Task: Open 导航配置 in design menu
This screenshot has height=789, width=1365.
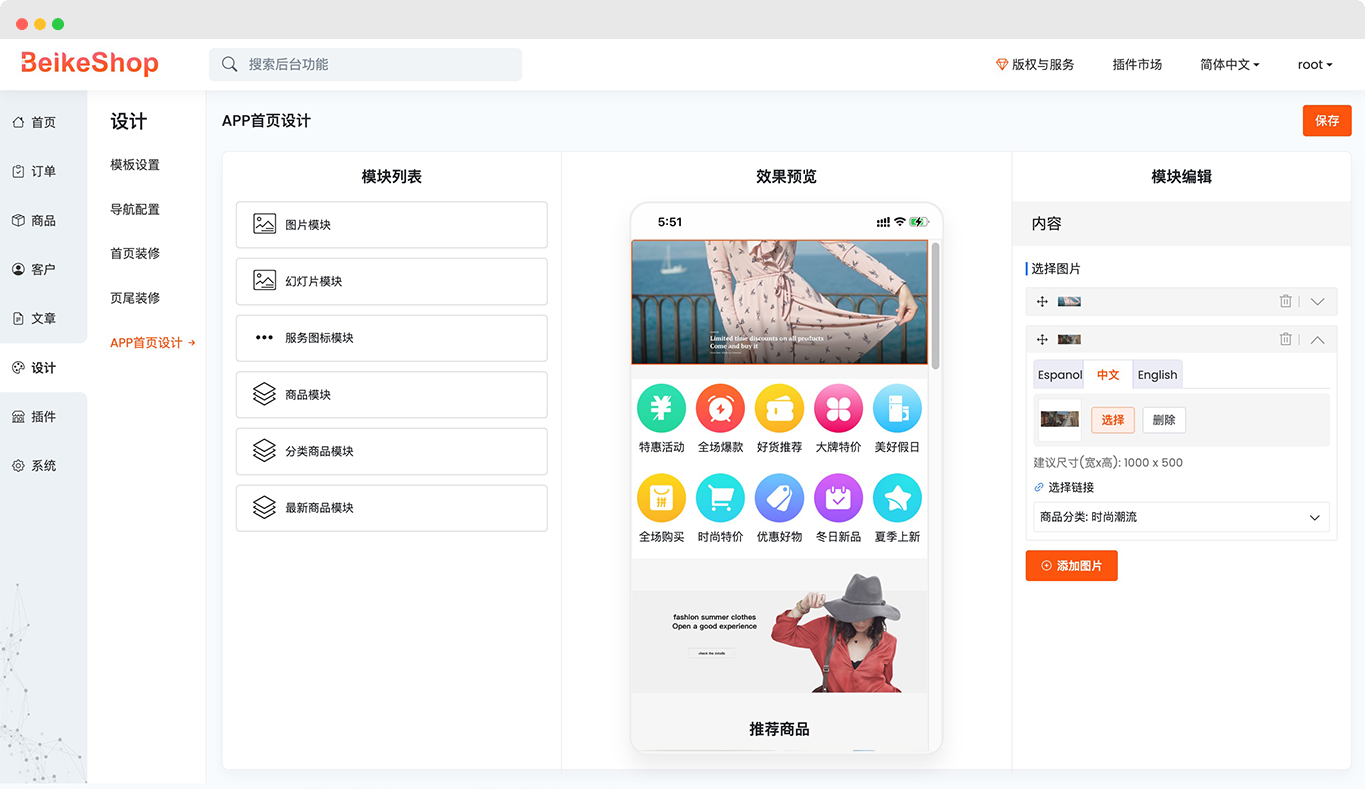Action: (x=135, y=209)
